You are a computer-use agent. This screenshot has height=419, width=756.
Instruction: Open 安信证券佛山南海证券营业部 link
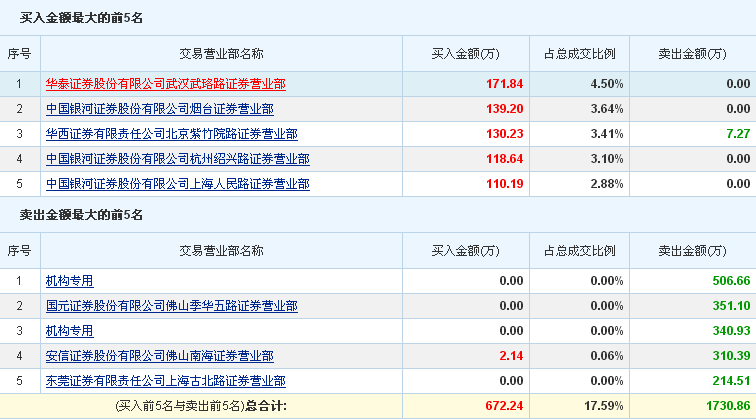coord(160,356)
